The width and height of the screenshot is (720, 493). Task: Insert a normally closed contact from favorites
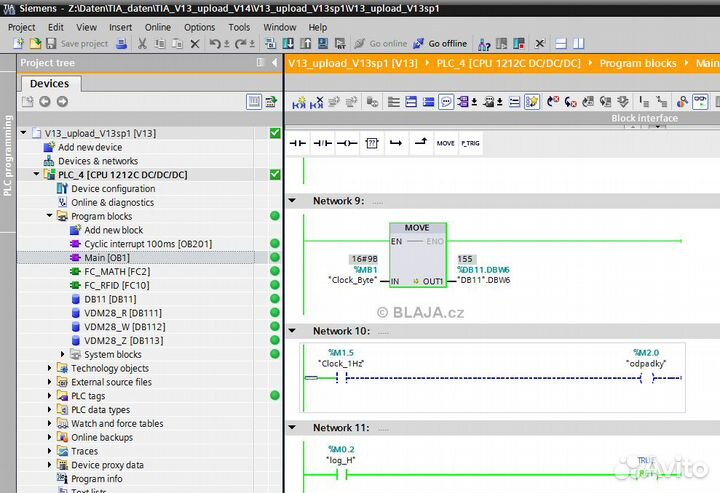(322, 143)
